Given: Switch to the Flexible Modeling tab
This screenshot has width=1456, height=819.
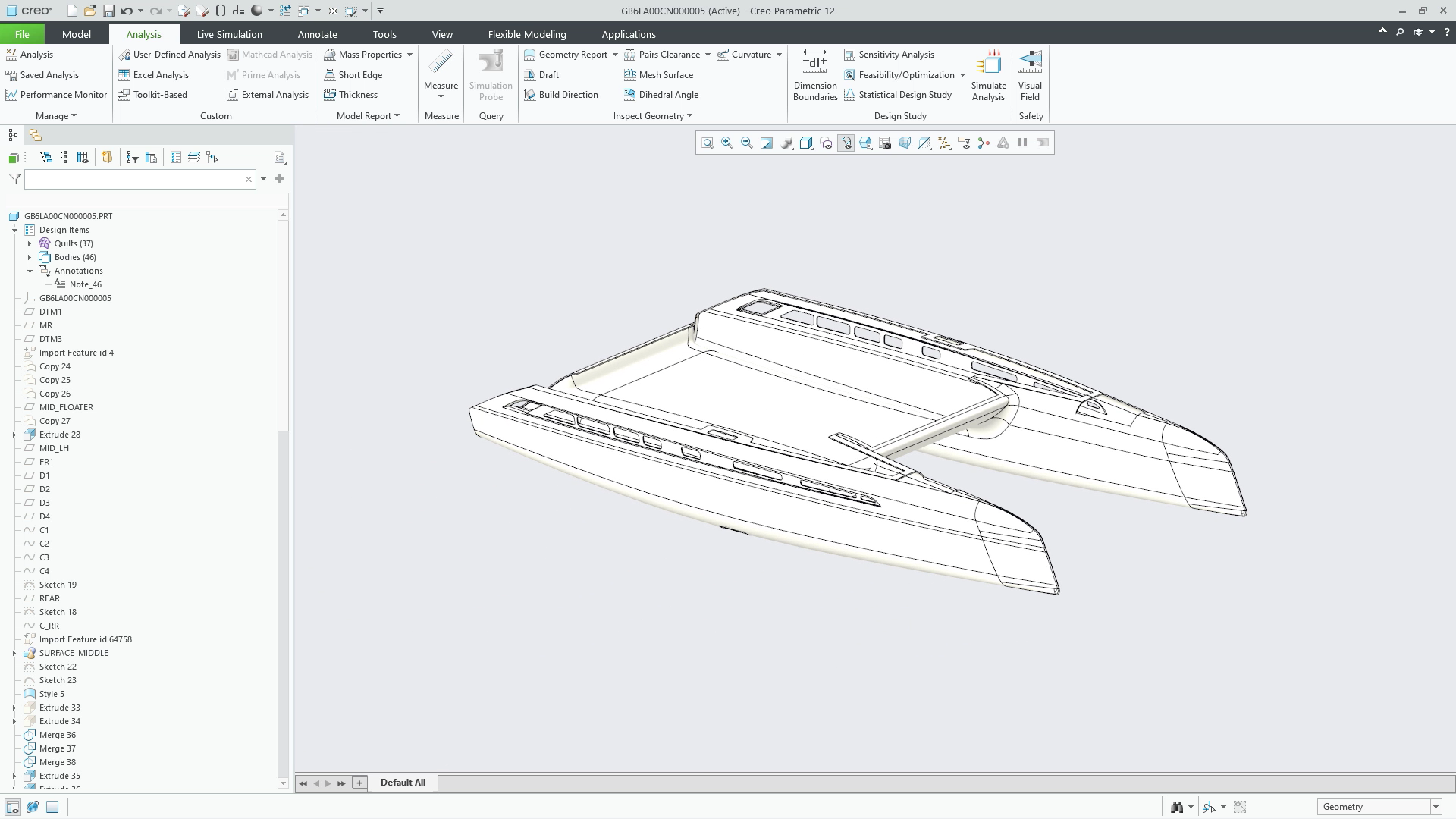Looking at the screenshot, I should click(527, 34).
